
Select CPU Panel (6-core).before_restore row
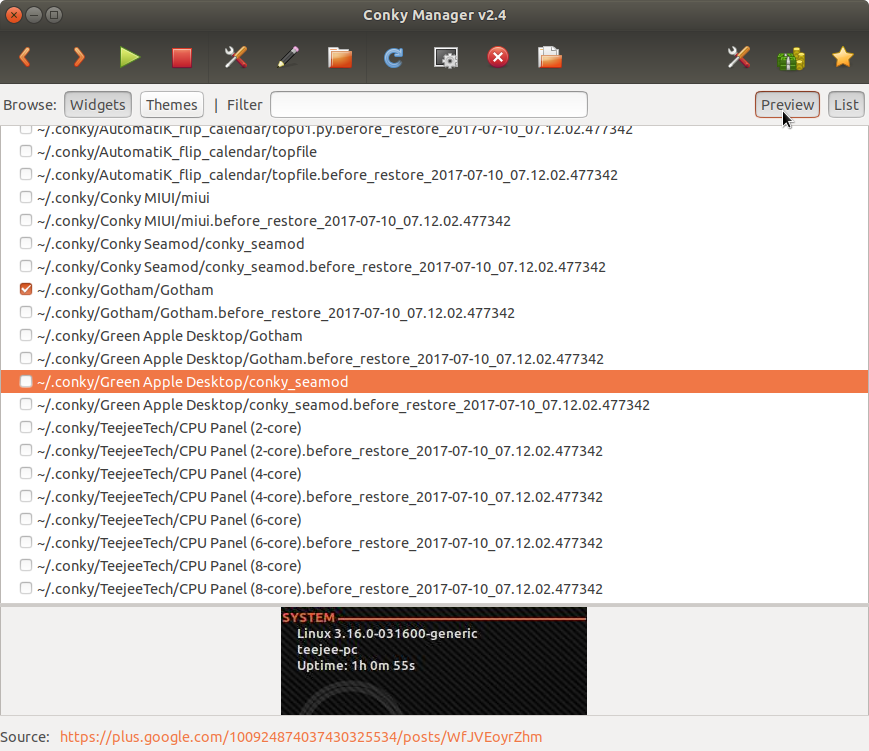tap(320, 543)
